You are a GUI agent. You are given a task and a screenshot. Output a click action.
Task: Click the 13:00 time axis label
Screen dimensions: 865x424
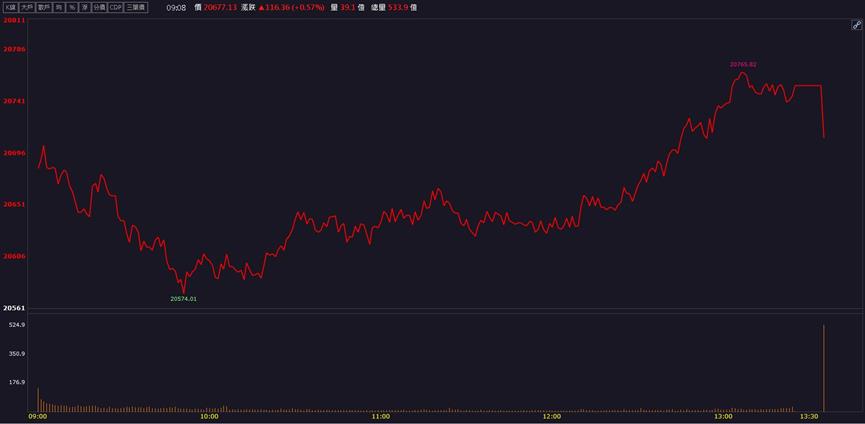tap(724, 417)
